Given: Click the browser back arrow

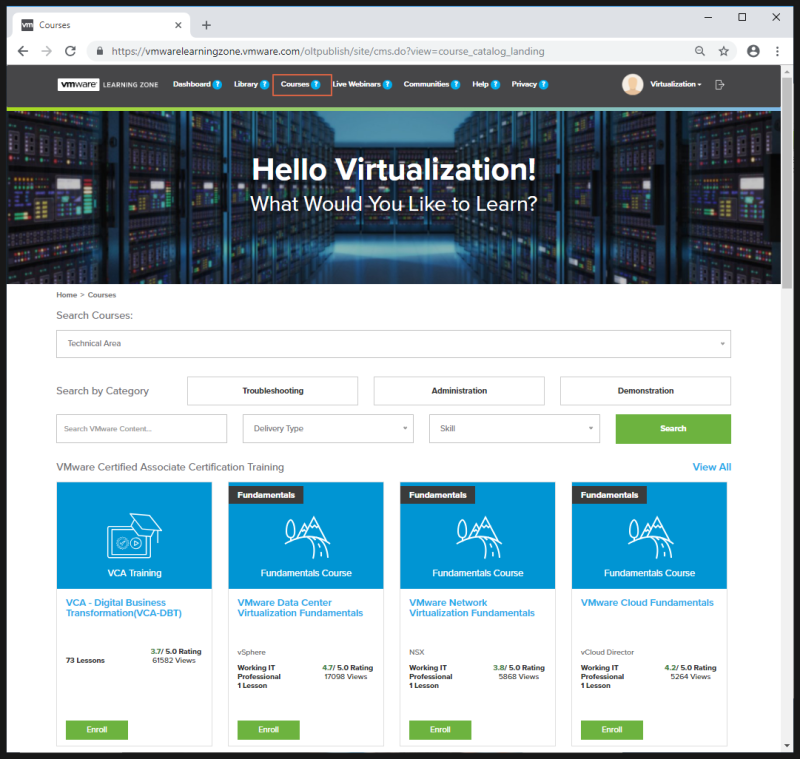Looking at the screenshot, I should (x=22, y=49).
